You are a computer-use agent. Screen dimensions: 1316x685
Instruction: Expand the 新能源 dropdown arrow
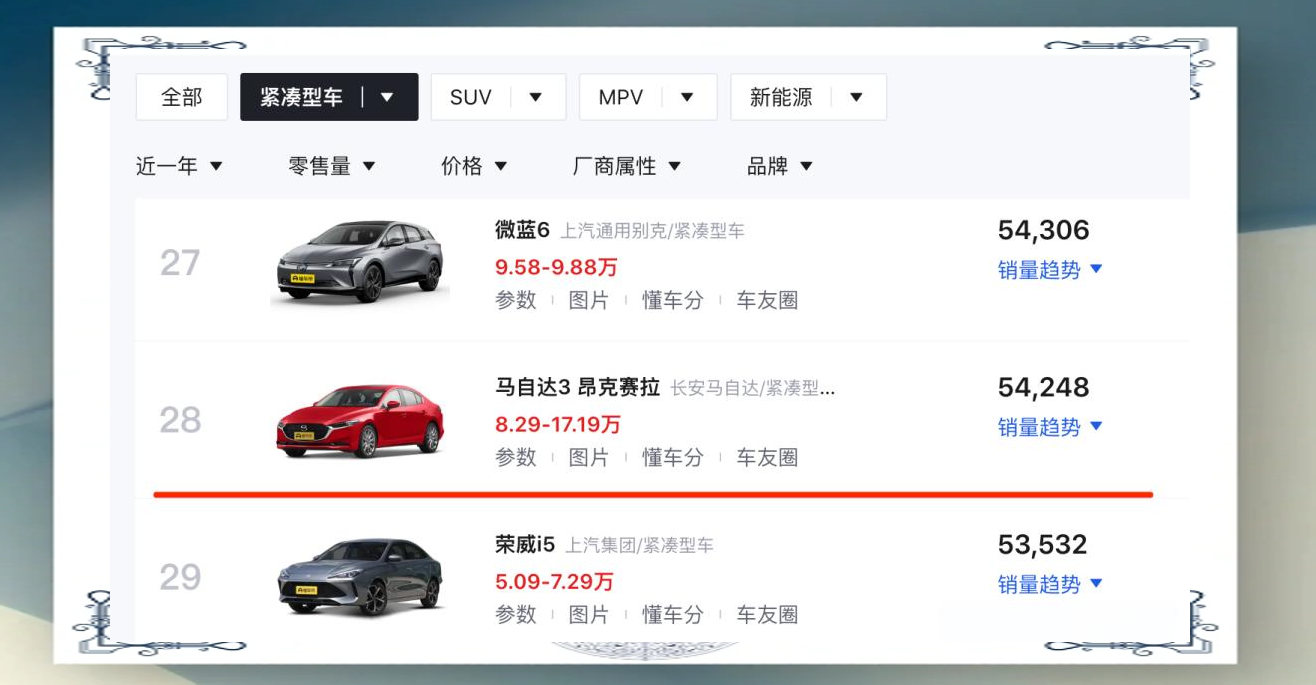tap(856, 98)
